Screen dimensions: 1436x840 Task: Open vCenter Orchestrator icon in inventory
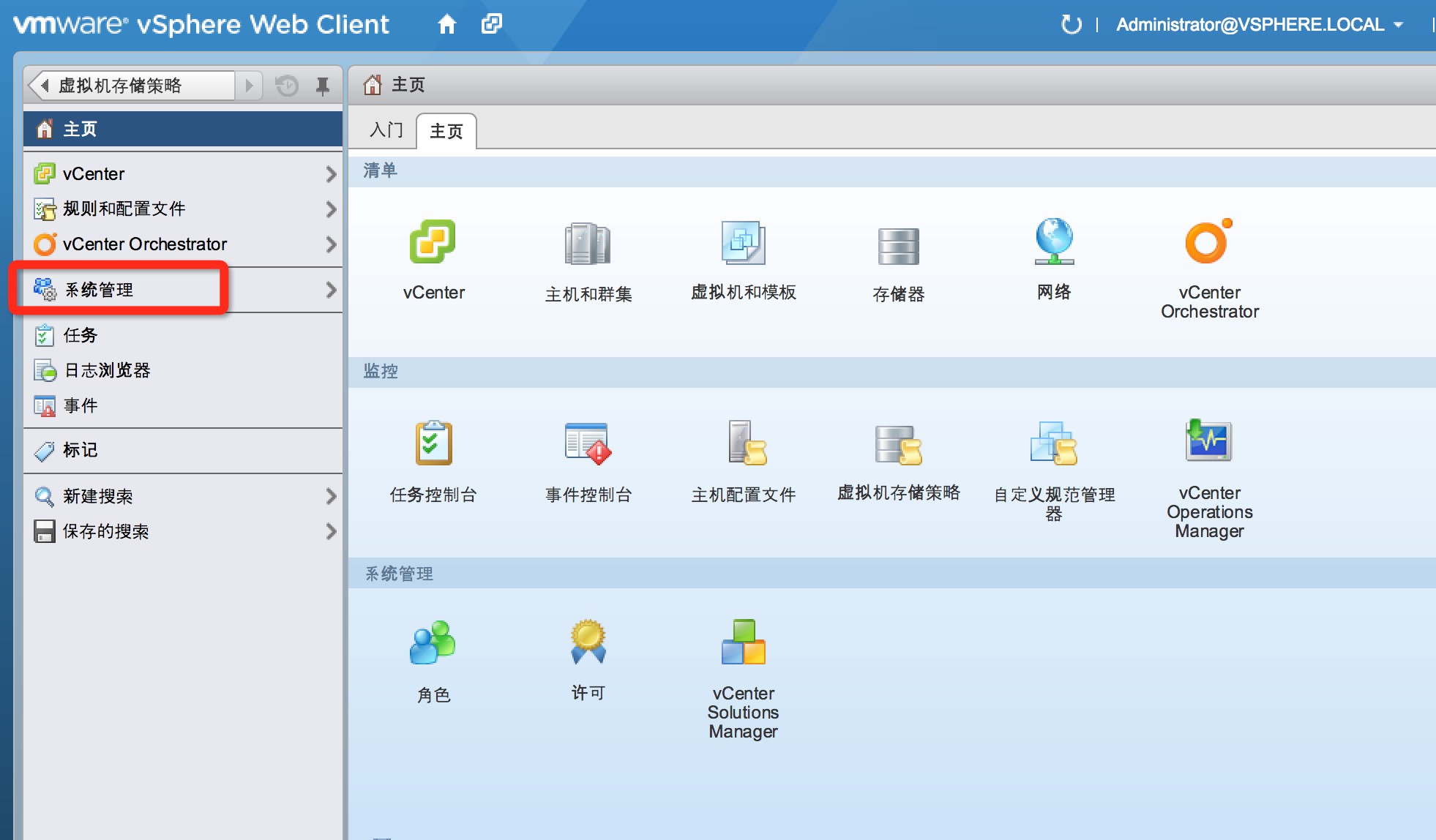pyautogui.click(x=1208, y=241)
